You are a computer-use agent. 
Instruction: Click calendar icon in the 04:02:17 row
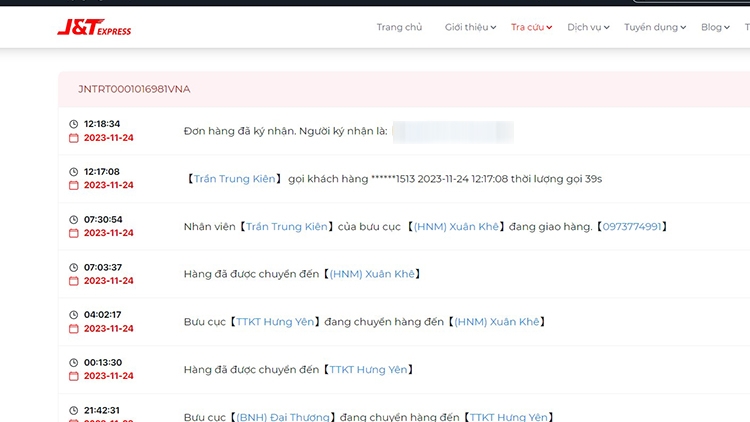[74, 329]
